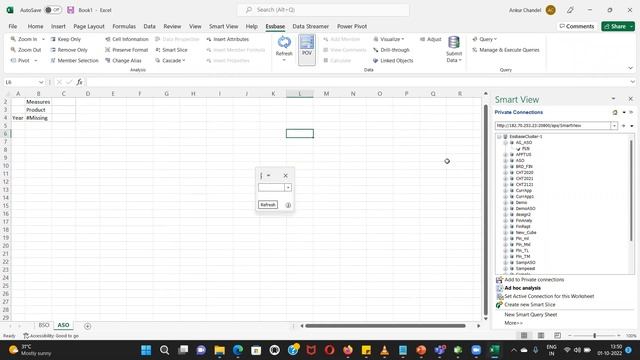Open the Smart View ribbon tab
This screenshot has width=640, height=360.
(x=223, y=26)
